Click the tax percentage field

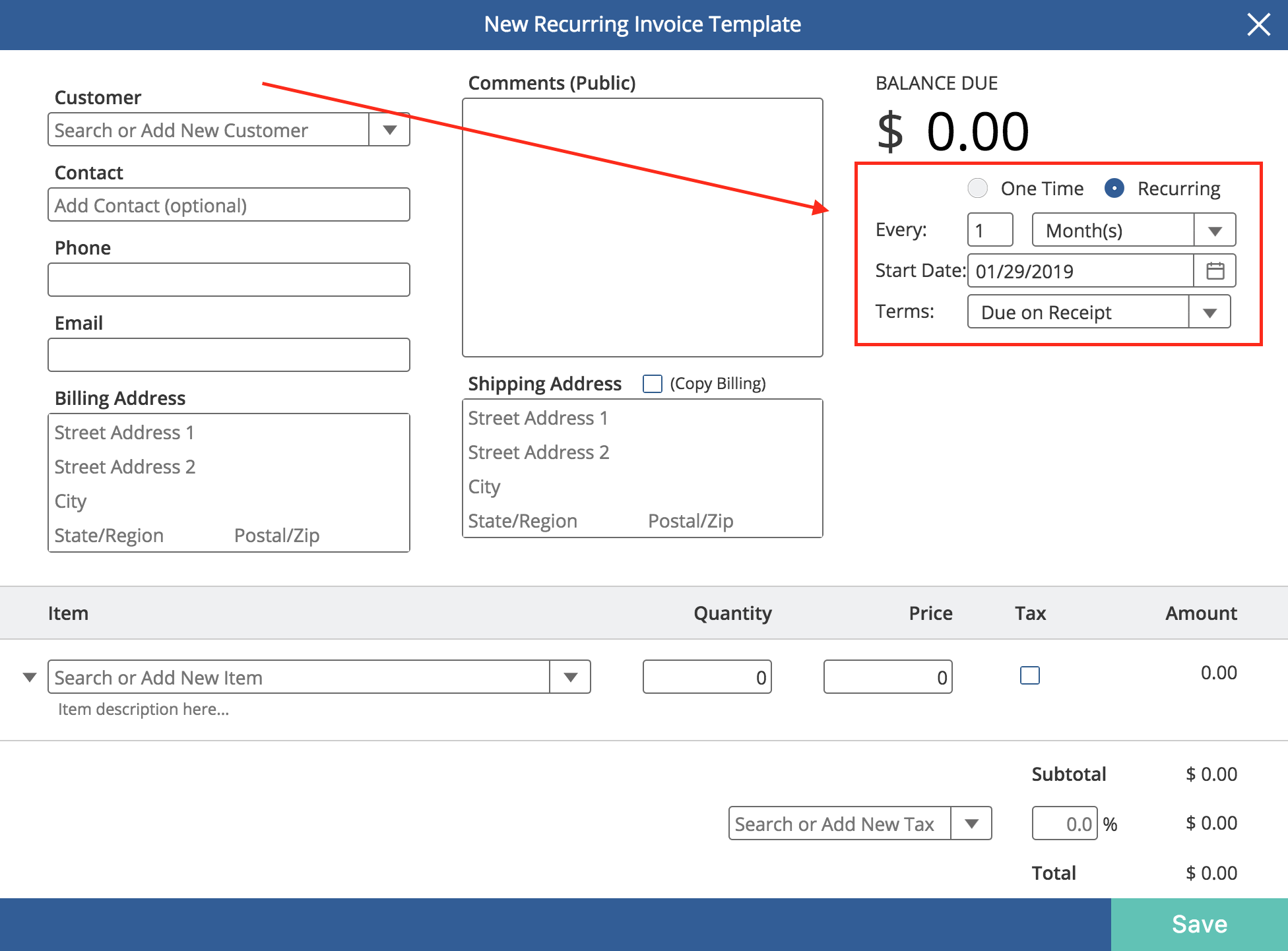(x=1064, y=823)
